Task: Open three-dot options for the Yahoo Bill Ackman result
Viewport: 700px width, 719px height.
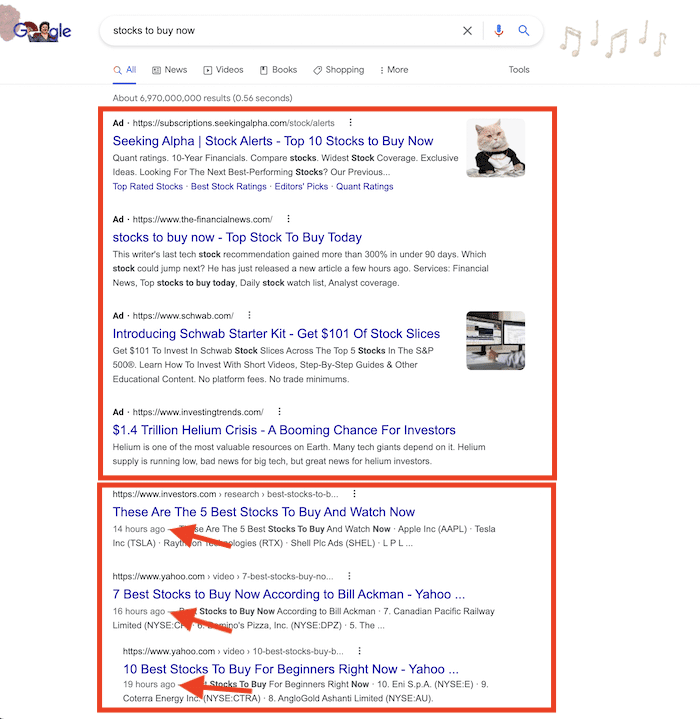Action: point(349,575)
